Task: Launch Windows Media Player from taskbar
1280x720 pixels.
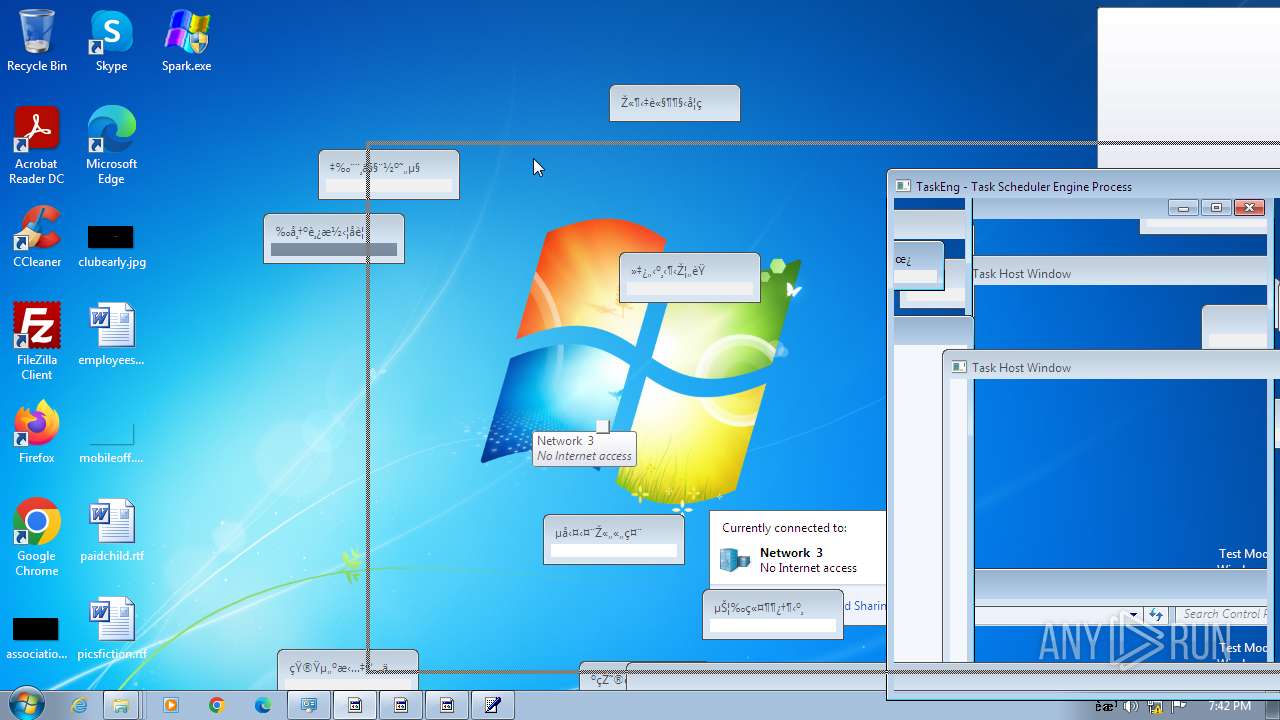Action: click(170, 705)
